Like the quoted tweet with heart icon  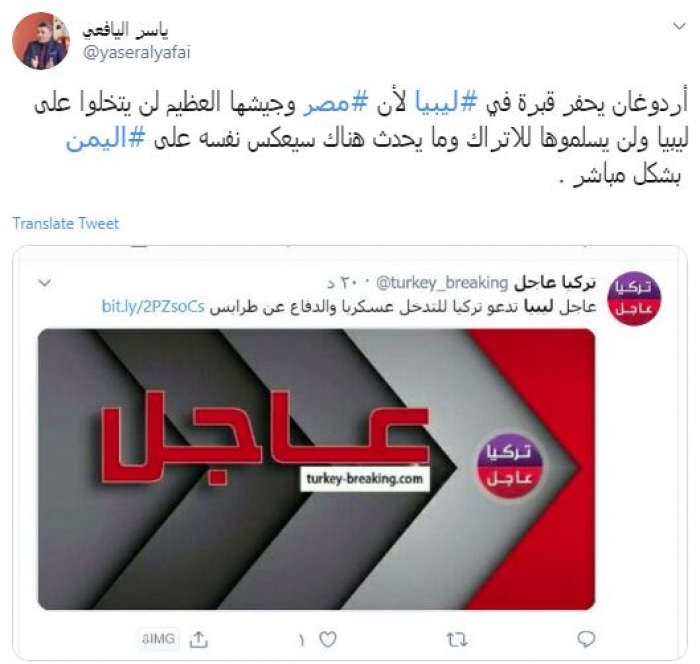[x=328, y=639]
